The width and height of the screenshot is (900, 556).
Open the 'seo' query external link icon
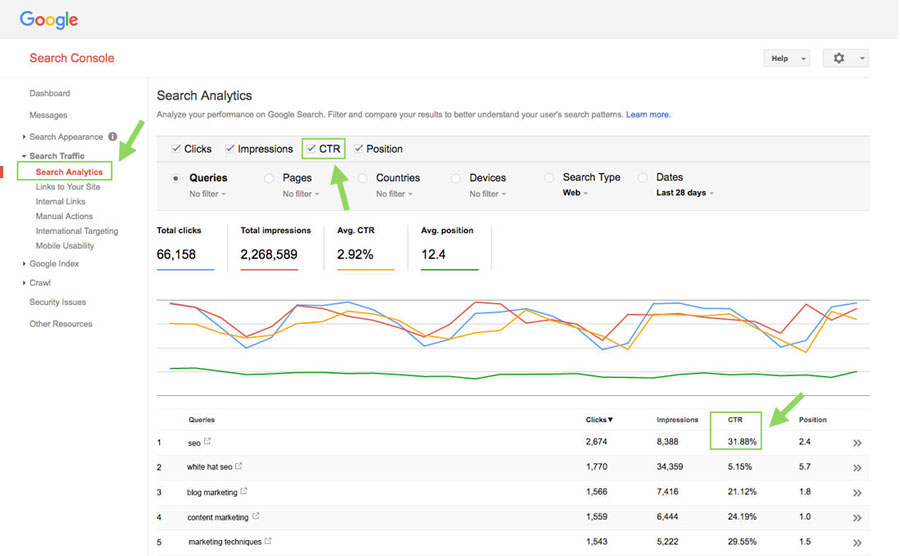(207, 441)
